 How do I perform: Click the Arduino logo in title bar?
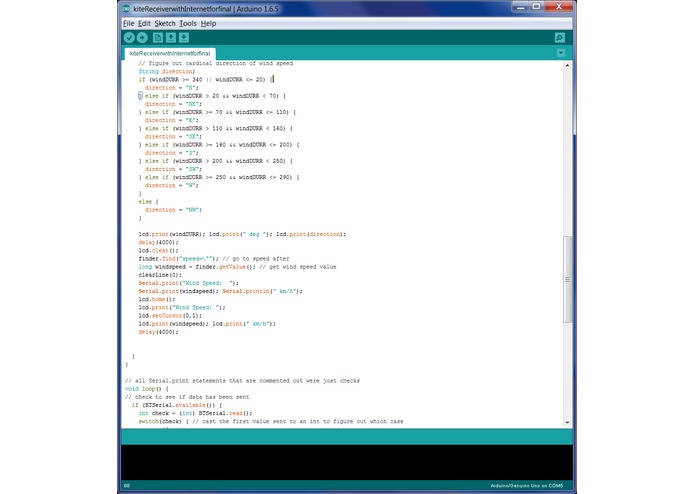126,8
